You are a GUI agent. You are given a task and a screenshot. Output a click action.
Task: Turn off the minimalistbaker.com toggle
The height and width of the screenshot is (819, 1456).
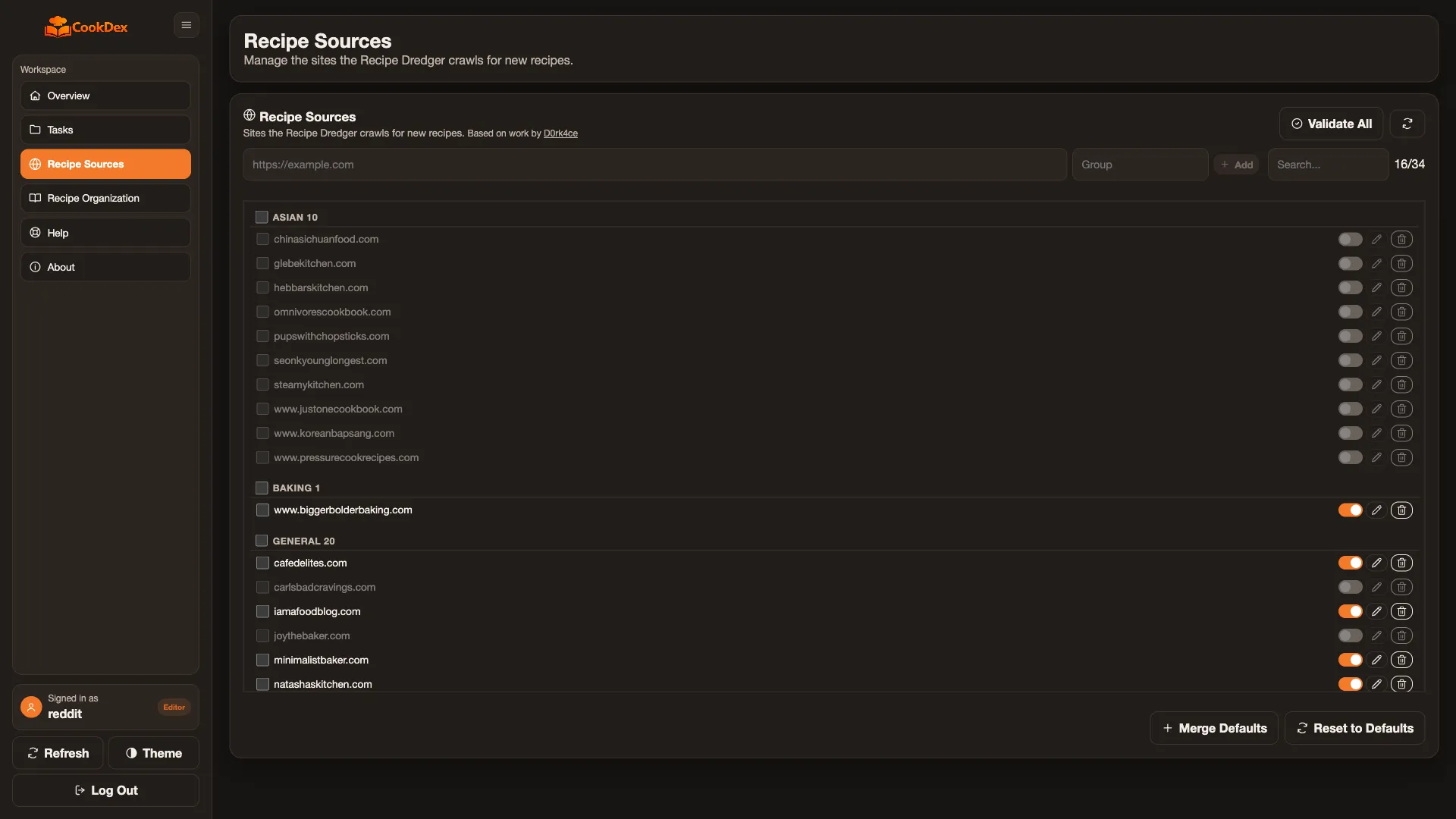pos(1350,661)
